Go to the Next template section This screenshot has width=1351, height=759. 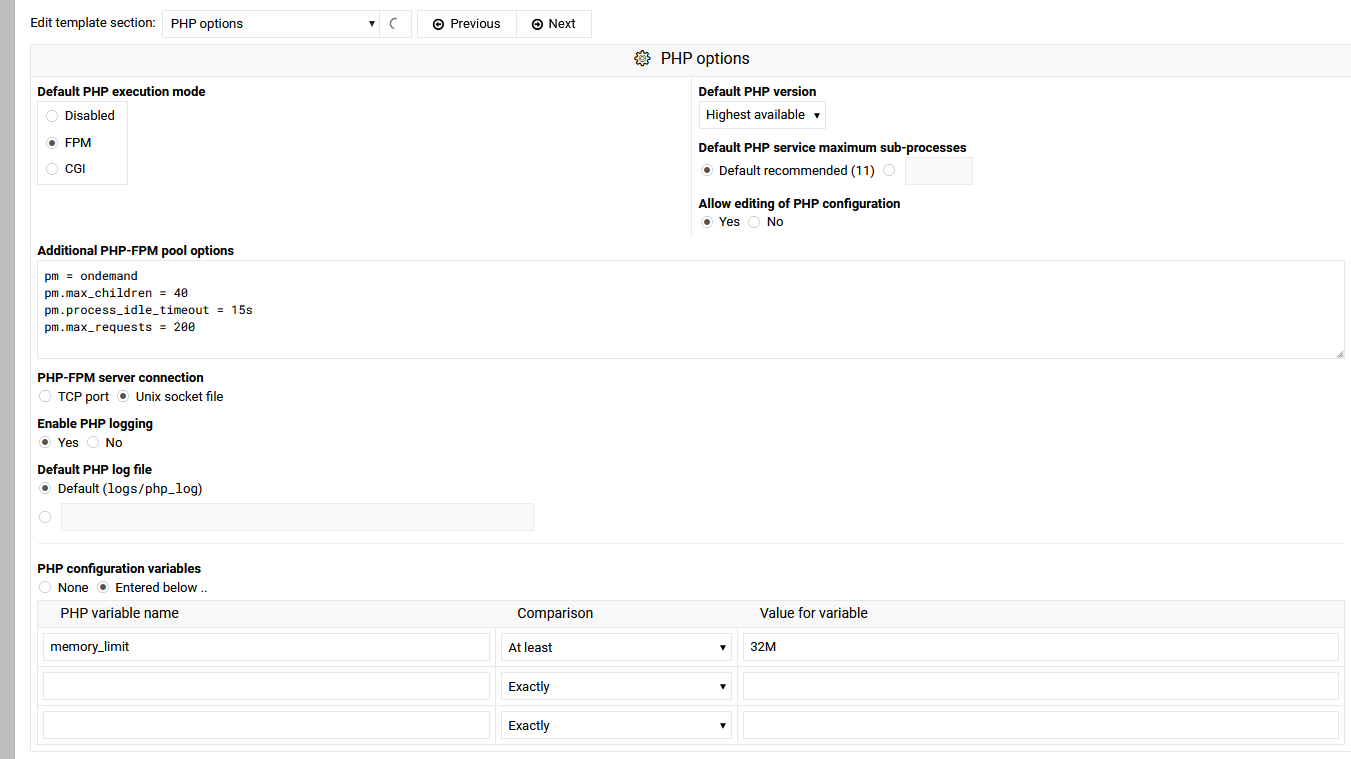(554, 24)
